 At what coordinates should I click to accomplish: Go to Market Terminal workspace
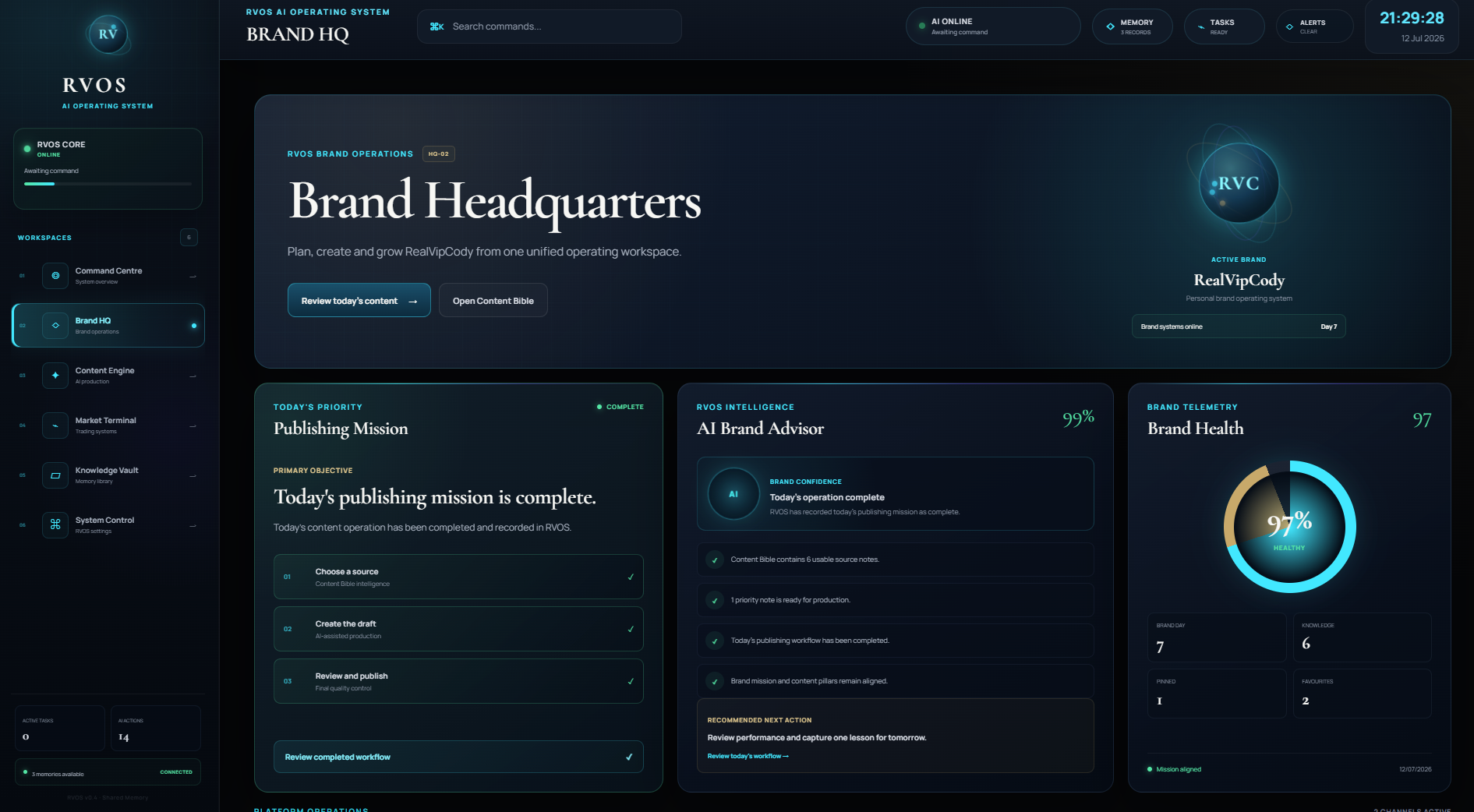108,425
